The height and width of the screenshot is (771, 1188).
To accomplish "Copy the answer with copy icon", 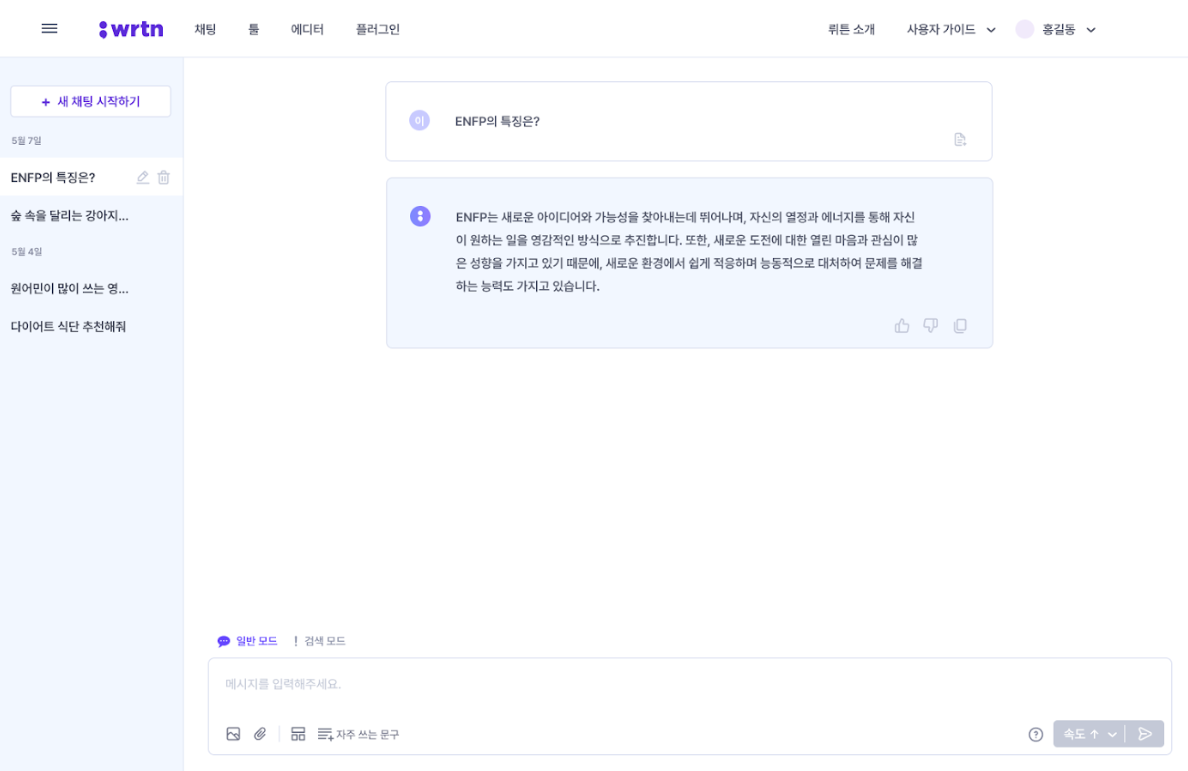I will 960,326.
